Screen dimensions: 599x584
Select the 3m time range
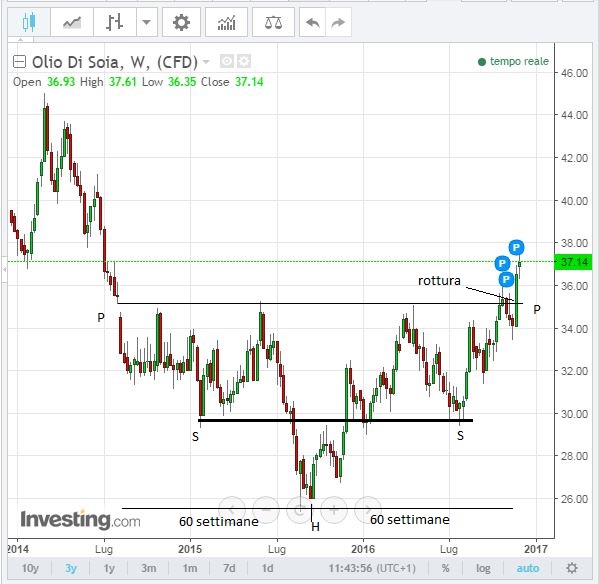coord(149,568)
